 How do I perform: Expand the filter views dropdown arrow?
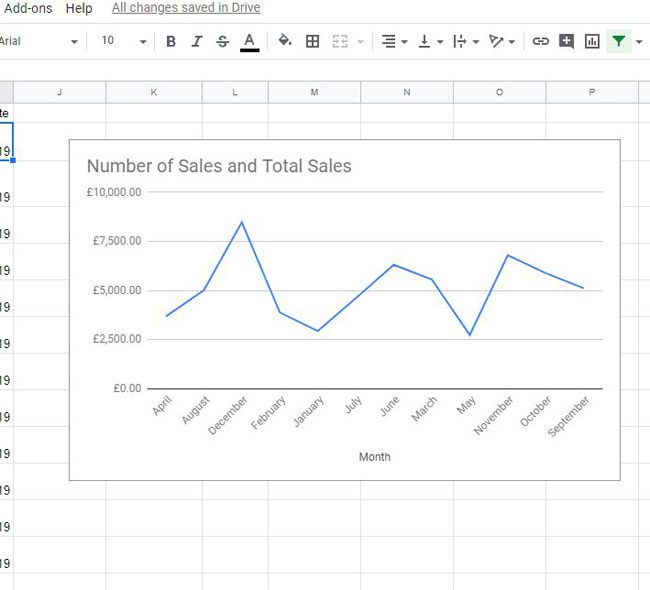[x=639, y=42]
